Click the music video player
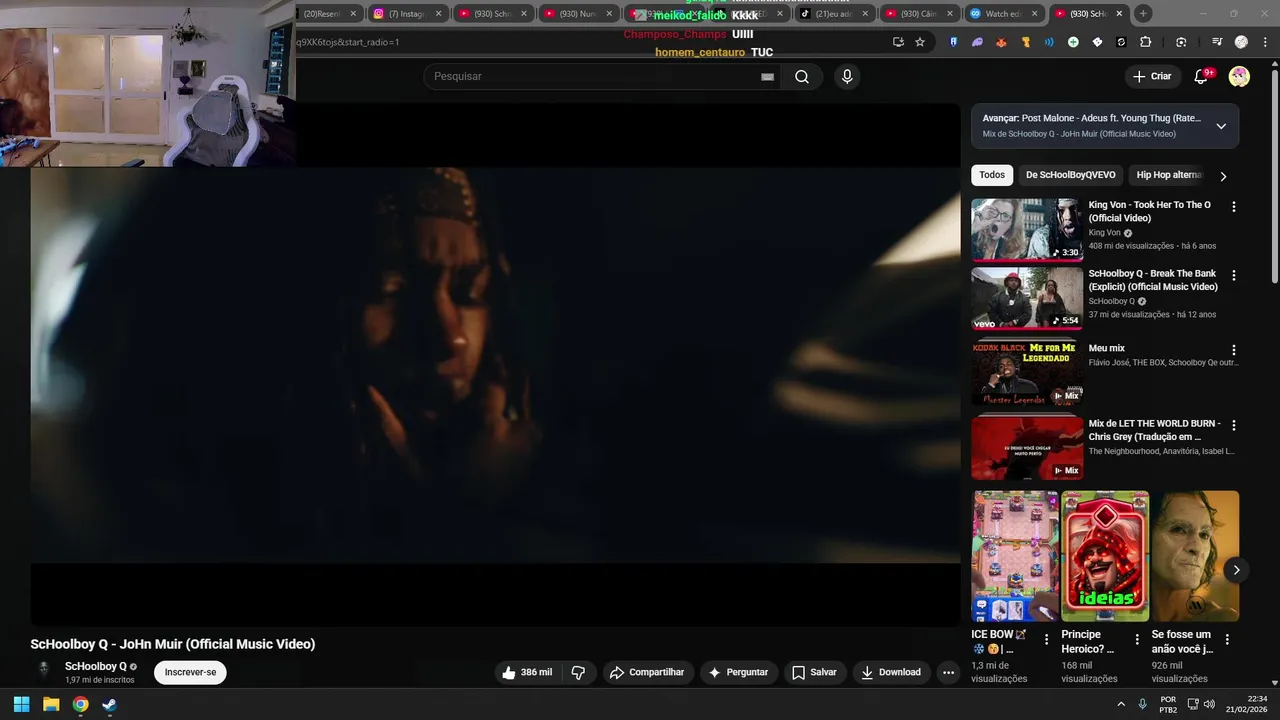The height and width of the screenshot is (720, 1280). pos(495,365)
